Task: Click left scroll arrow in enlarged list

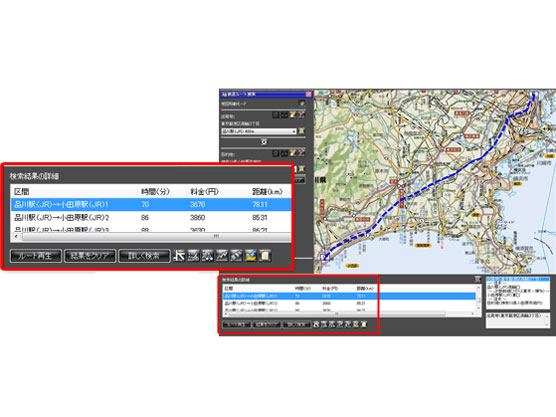Action: 16,236
